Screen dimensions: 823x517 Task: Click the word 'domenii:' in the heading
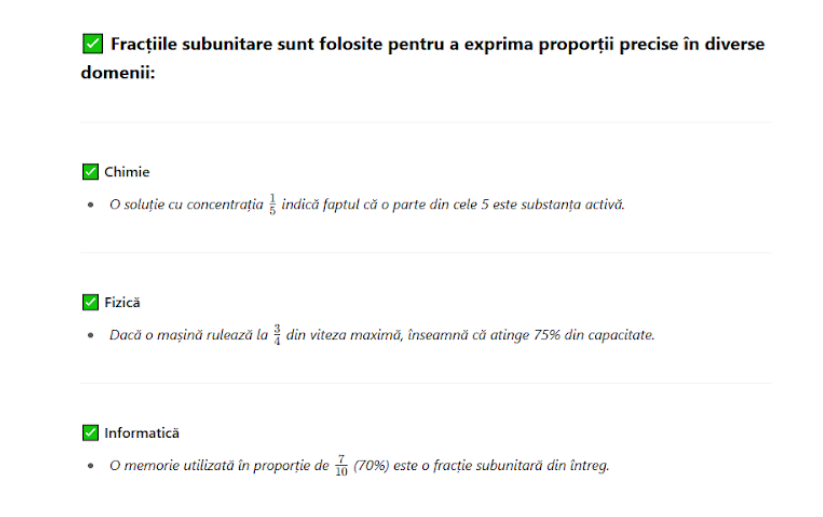[118, 72]
